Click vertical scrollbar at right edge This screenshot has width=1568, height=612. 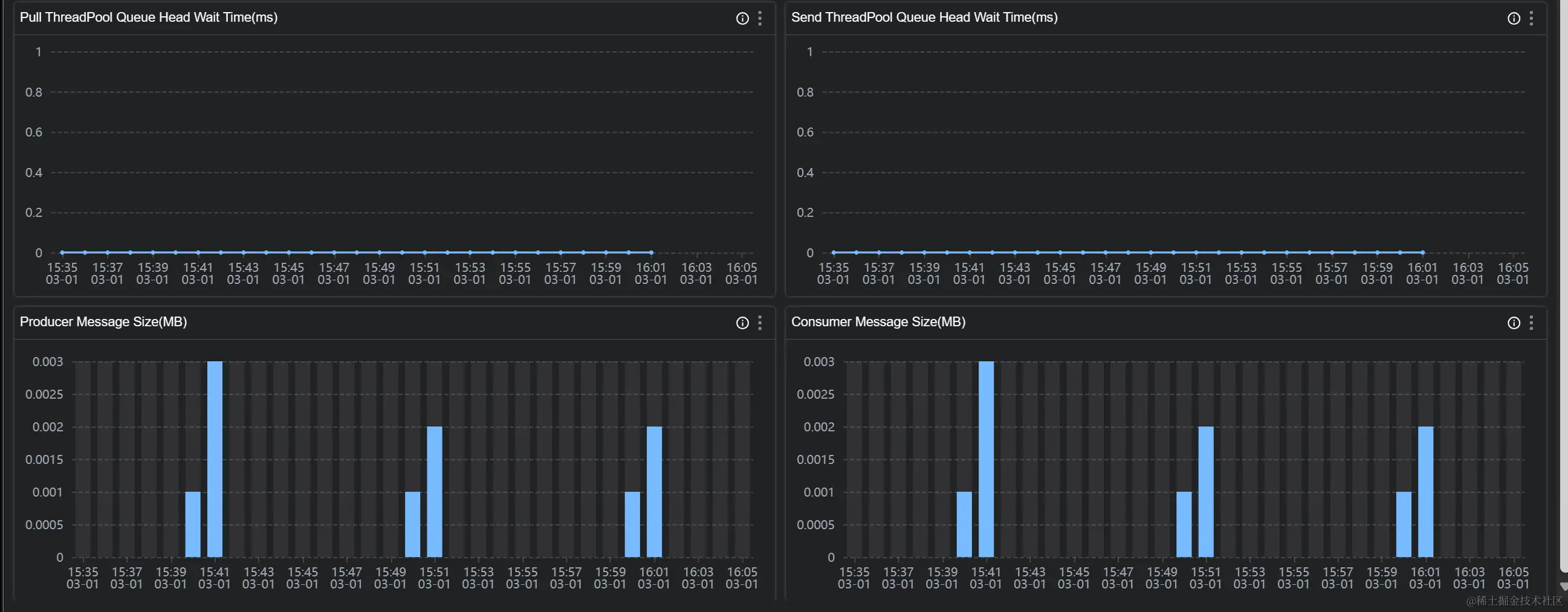[x=1564, y=286]
